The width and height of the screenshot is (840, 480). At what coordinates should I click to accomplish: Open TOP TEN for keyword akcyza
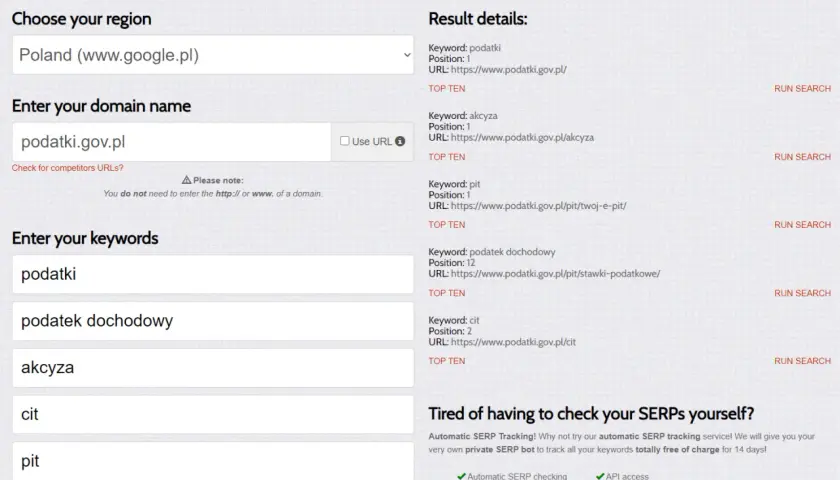447,157
